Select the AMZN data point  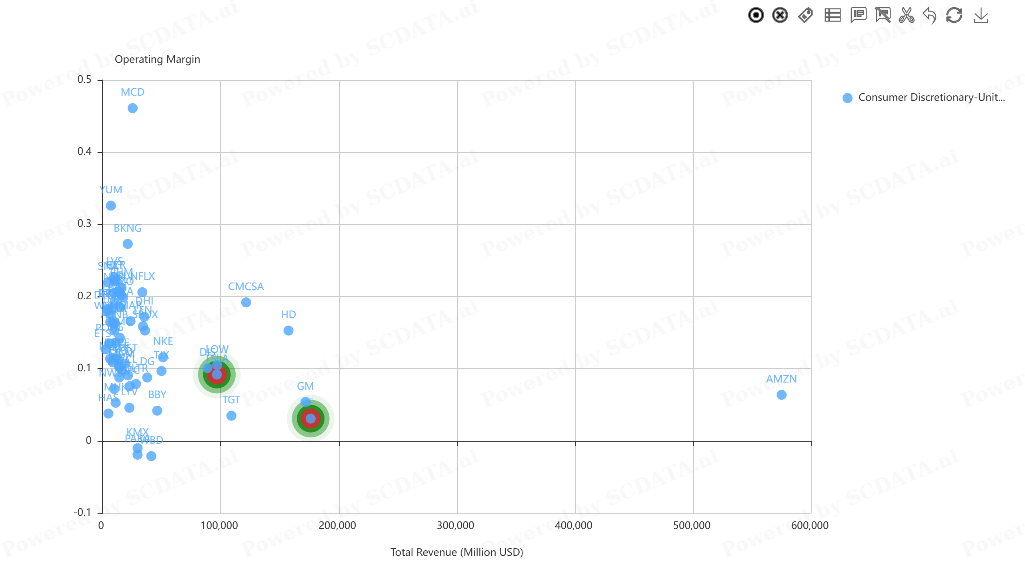click(781, 395)
